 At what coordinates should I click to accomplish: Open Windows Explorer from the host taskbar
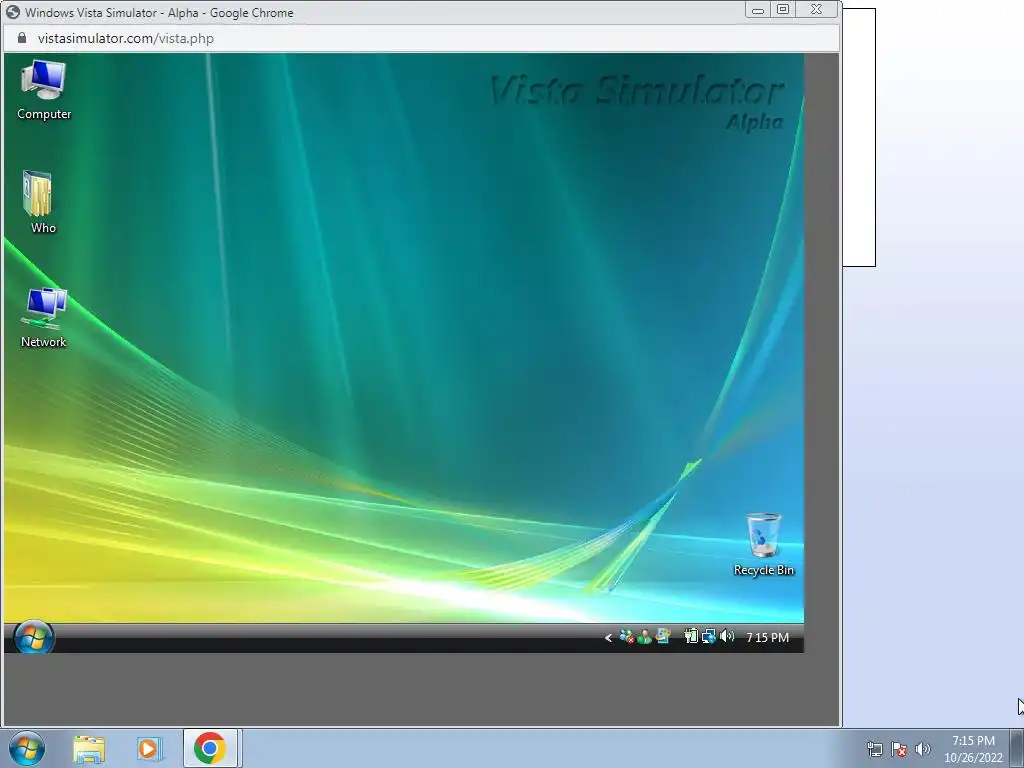click(x=89, y=749)
